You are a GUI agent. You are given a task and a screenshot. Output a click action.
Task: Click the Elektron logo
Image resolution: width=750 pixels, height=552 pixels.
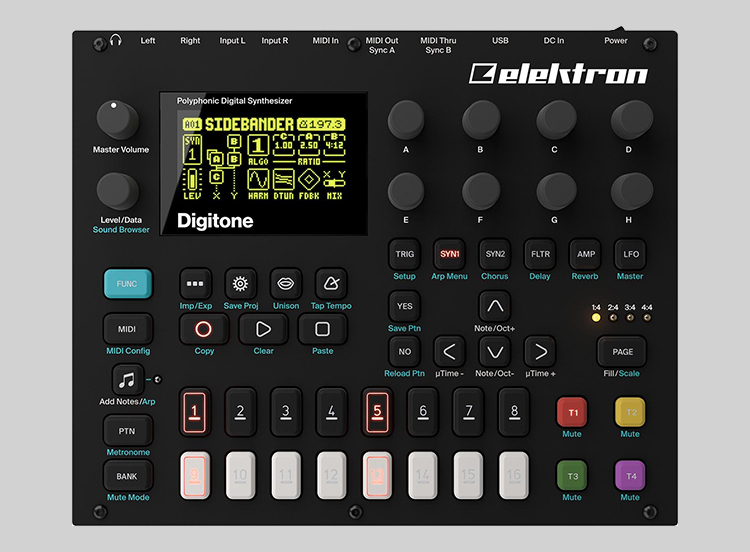[x=558, y=74]
